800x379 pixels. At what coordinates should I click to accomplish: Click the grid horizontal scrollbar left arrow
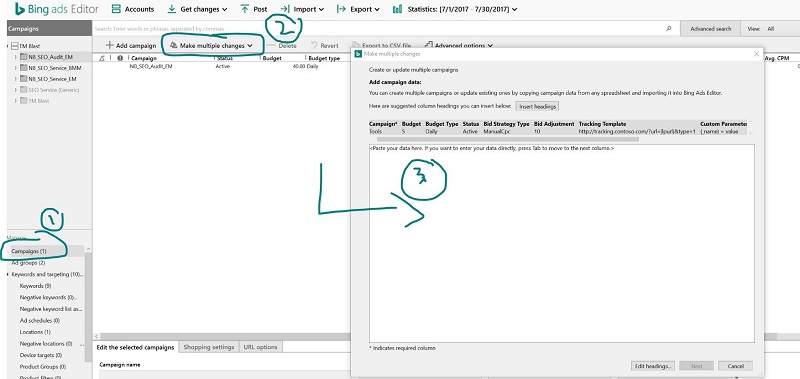tap(96, 337)
